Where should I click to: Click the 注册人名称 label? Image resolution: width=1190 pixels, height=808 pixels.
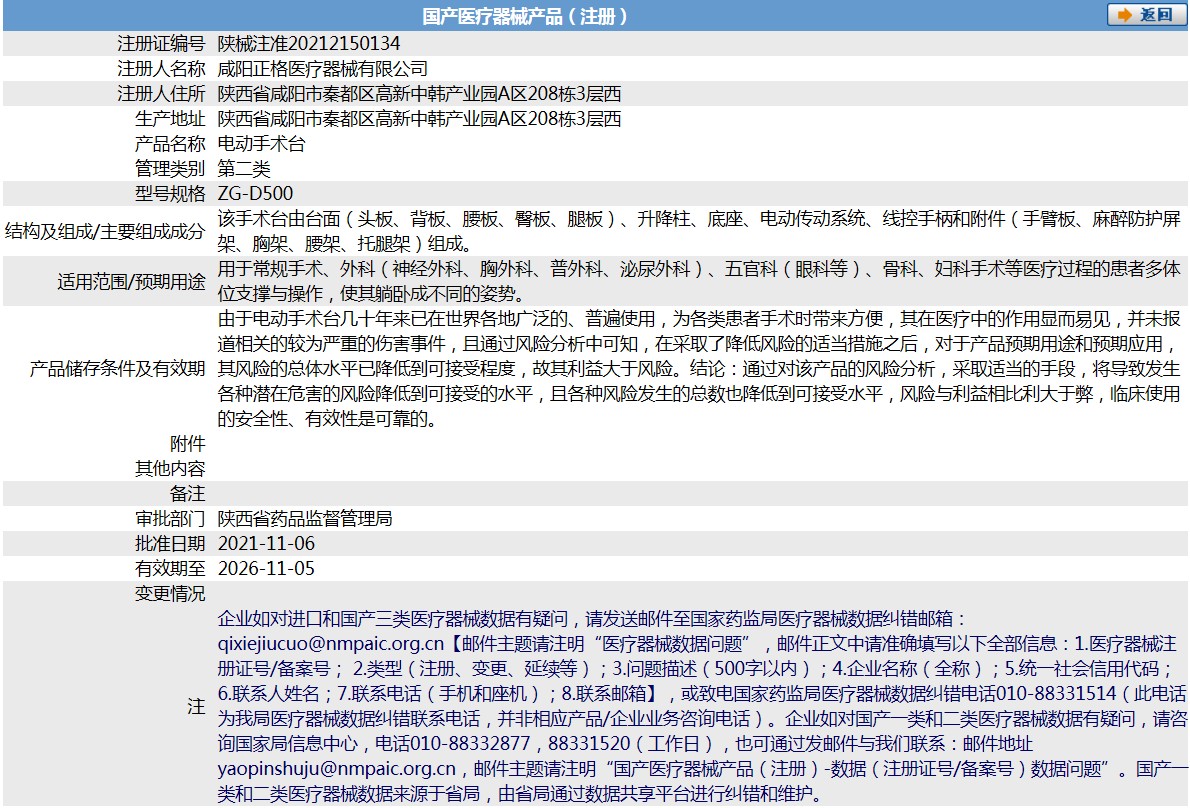[x=161, y=69]
